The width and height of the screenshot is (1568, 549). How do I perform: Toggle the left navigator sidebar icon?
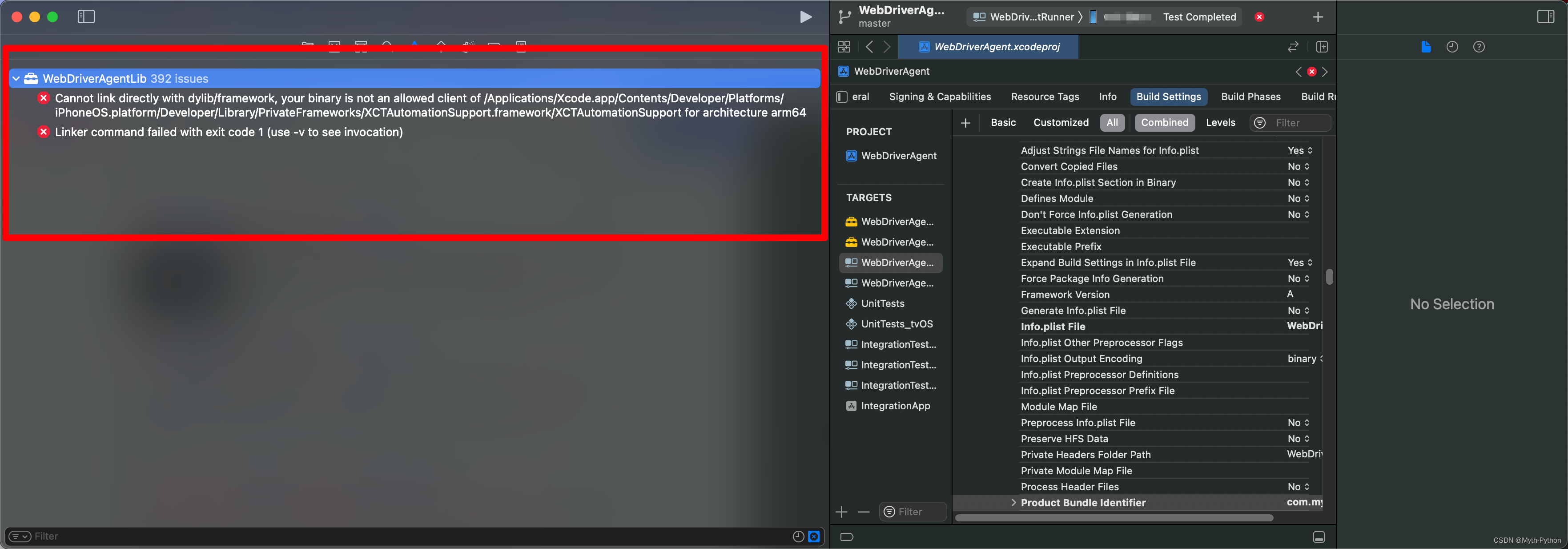pyautogui.click(x=86, y=17)
